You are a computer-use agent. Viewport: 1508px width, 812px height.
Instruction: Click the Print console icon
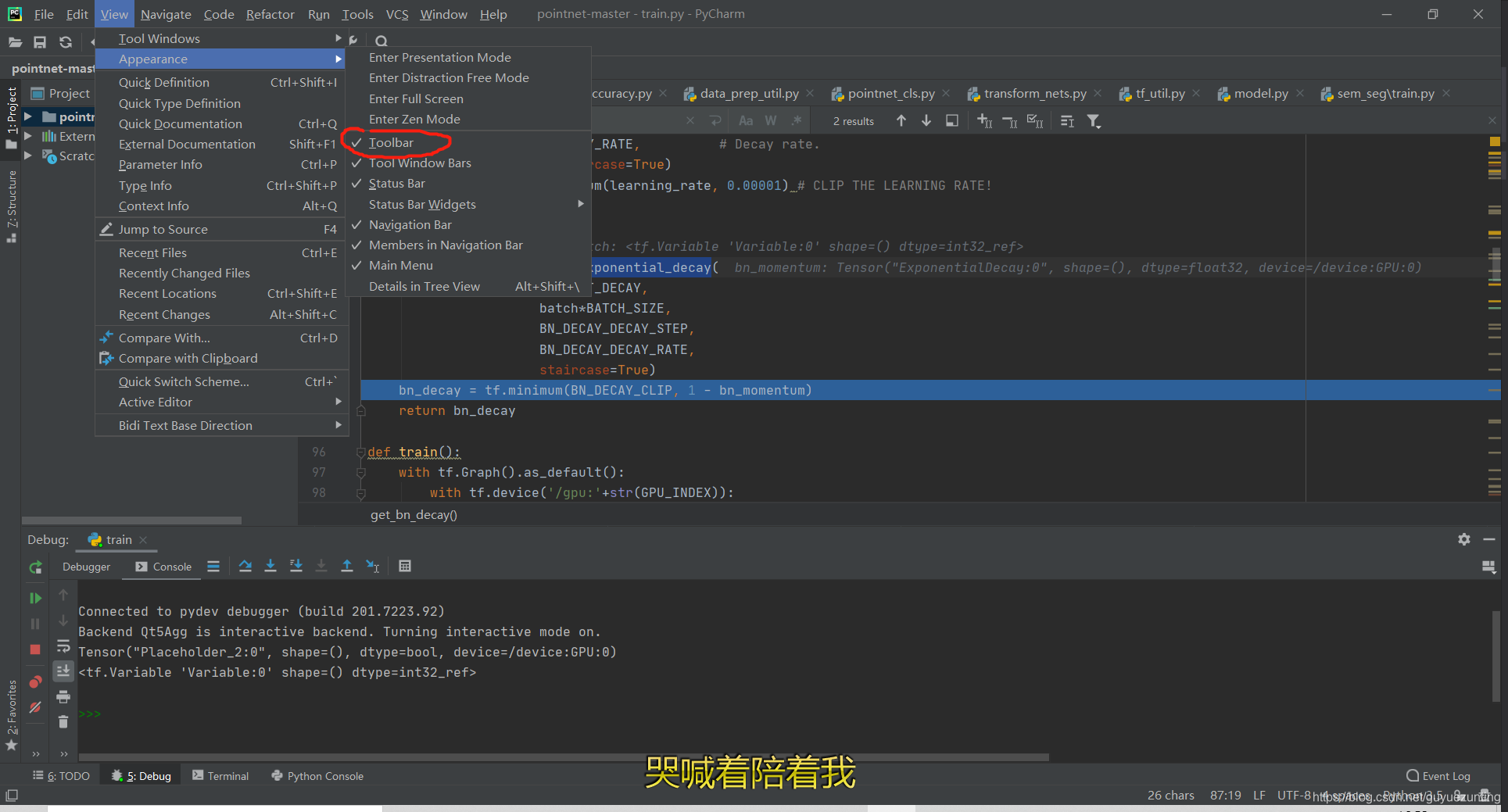pyautogui.click(x=63, y=696)
